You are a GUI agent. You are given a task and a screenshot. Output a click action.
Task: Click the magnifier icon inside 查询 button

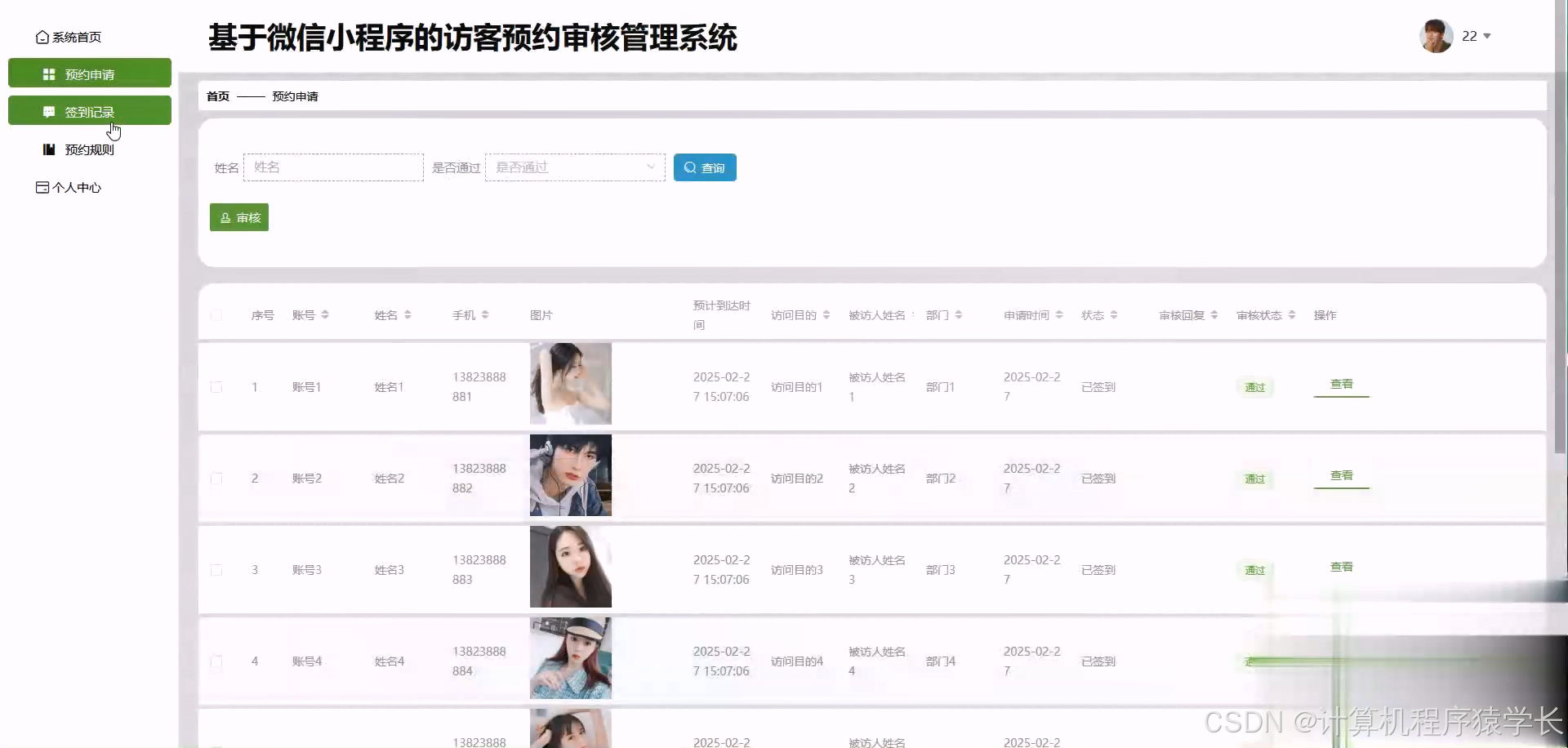point(691,167)
